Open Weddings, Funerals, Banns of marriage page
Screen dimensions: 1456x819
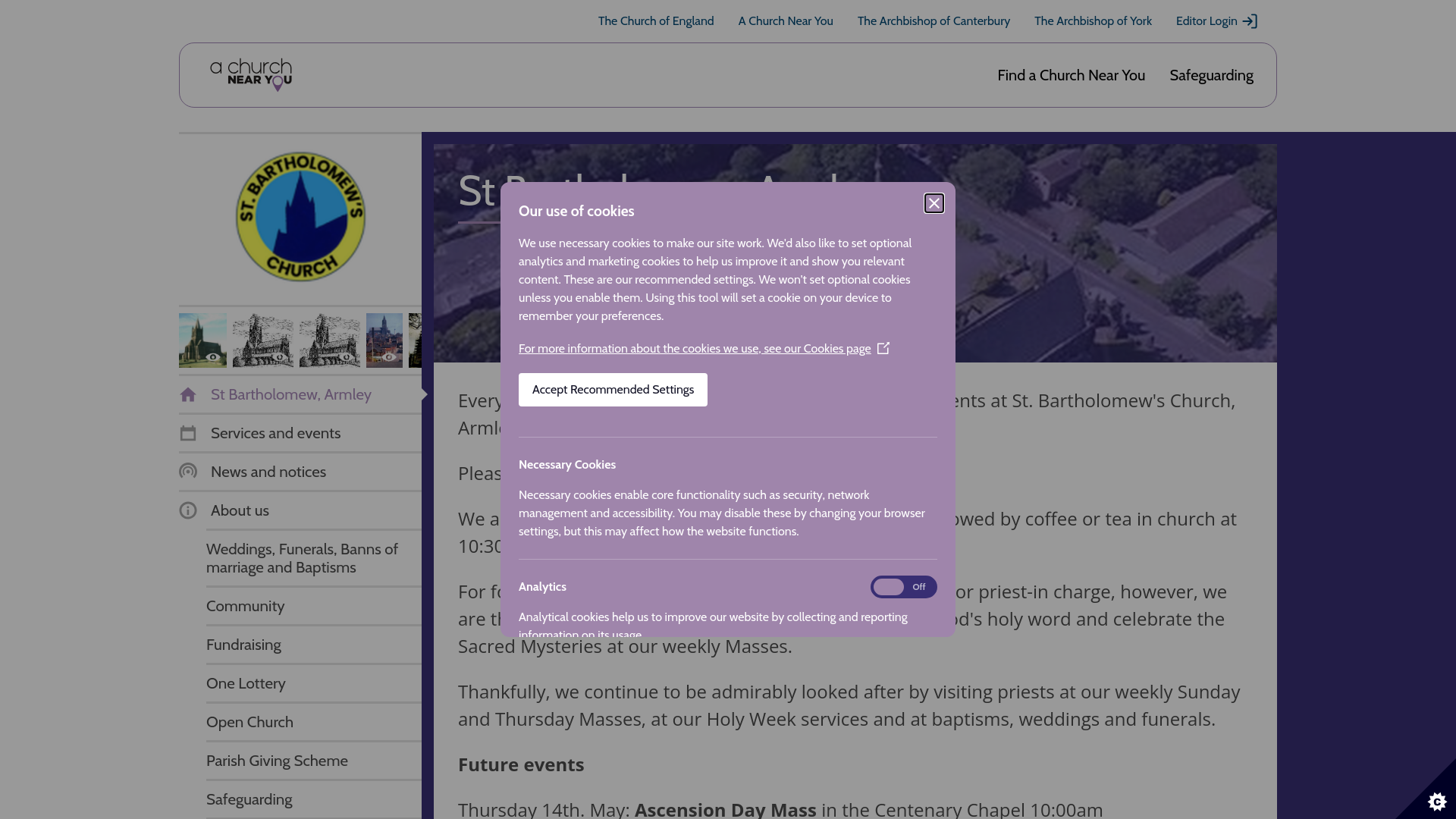(x=314, y=558)
